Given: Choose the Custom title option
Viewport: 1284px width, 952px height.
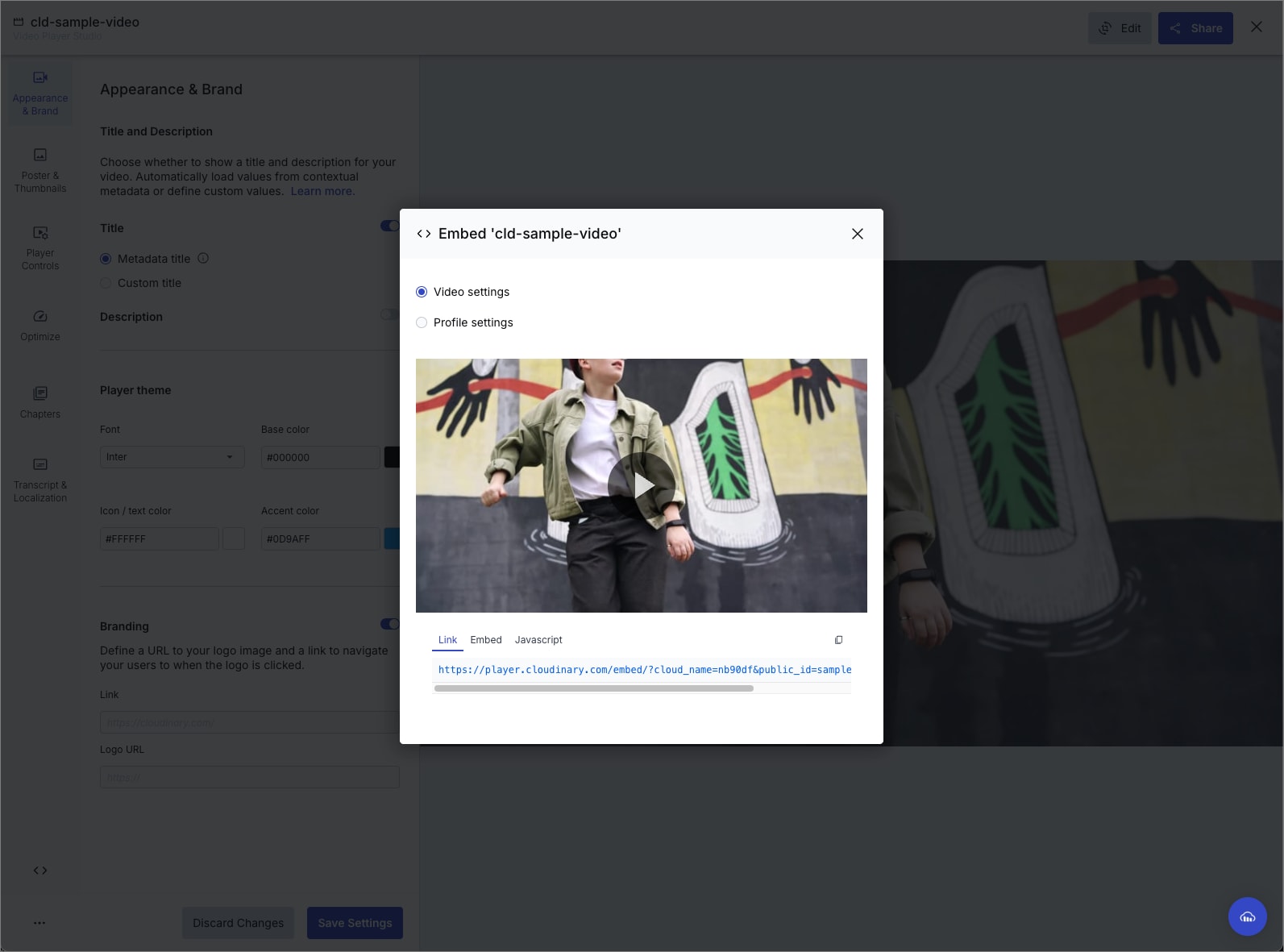Looking at the screenshot, I should tap(106, 283).
